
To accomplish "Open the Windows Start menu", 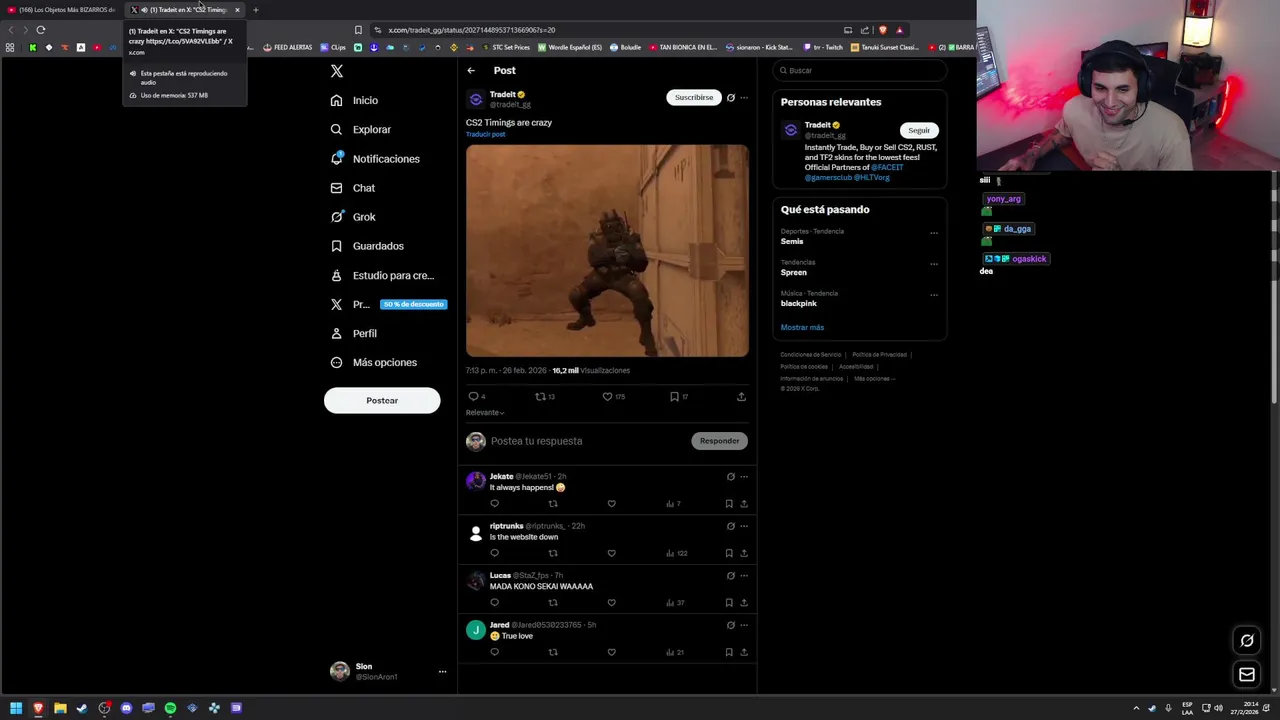I will [x=16, y=708].
